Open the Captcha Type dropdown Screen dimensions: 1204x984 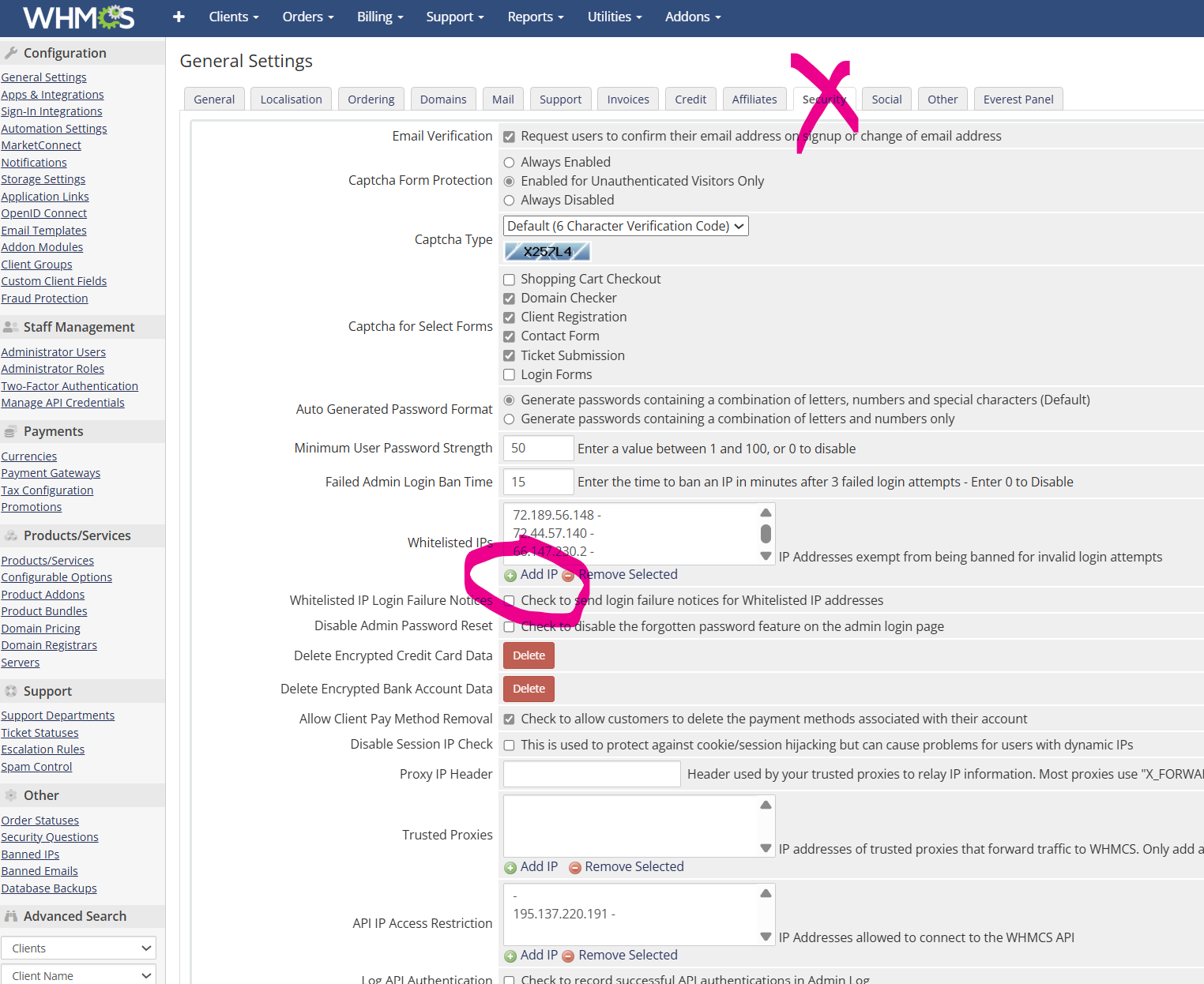626,227
